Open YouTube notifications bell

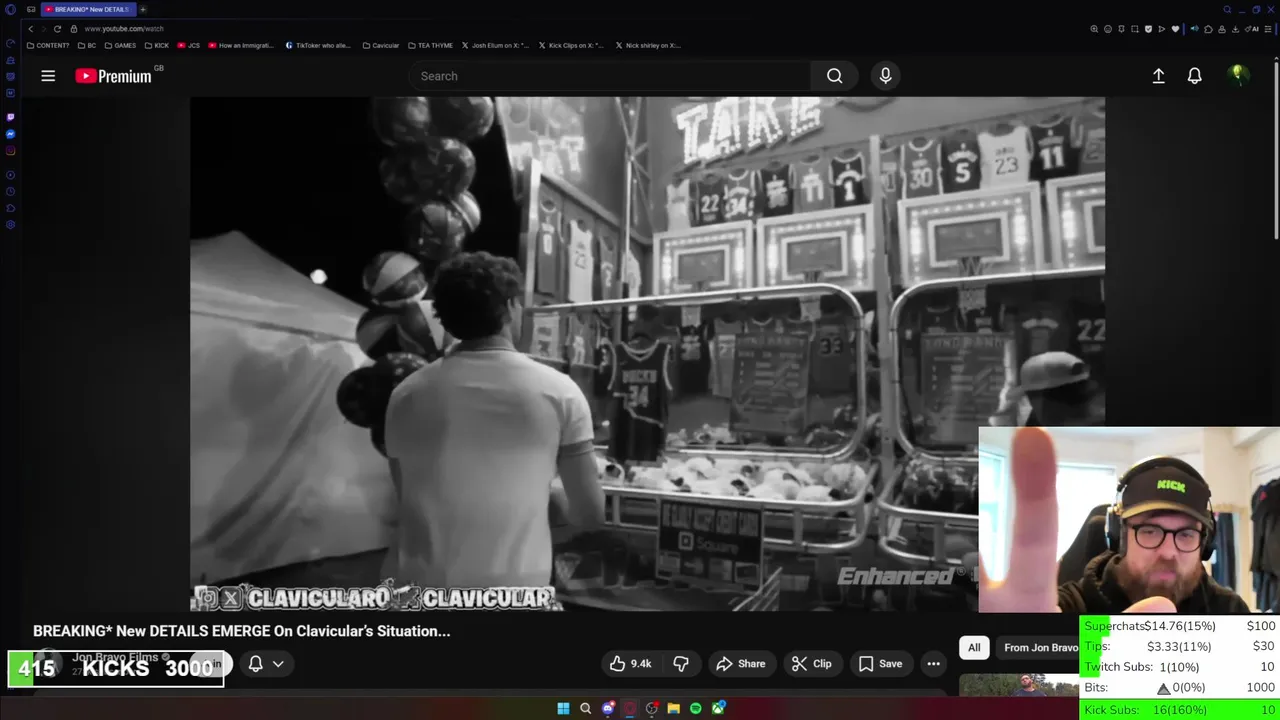(1194, 76)
